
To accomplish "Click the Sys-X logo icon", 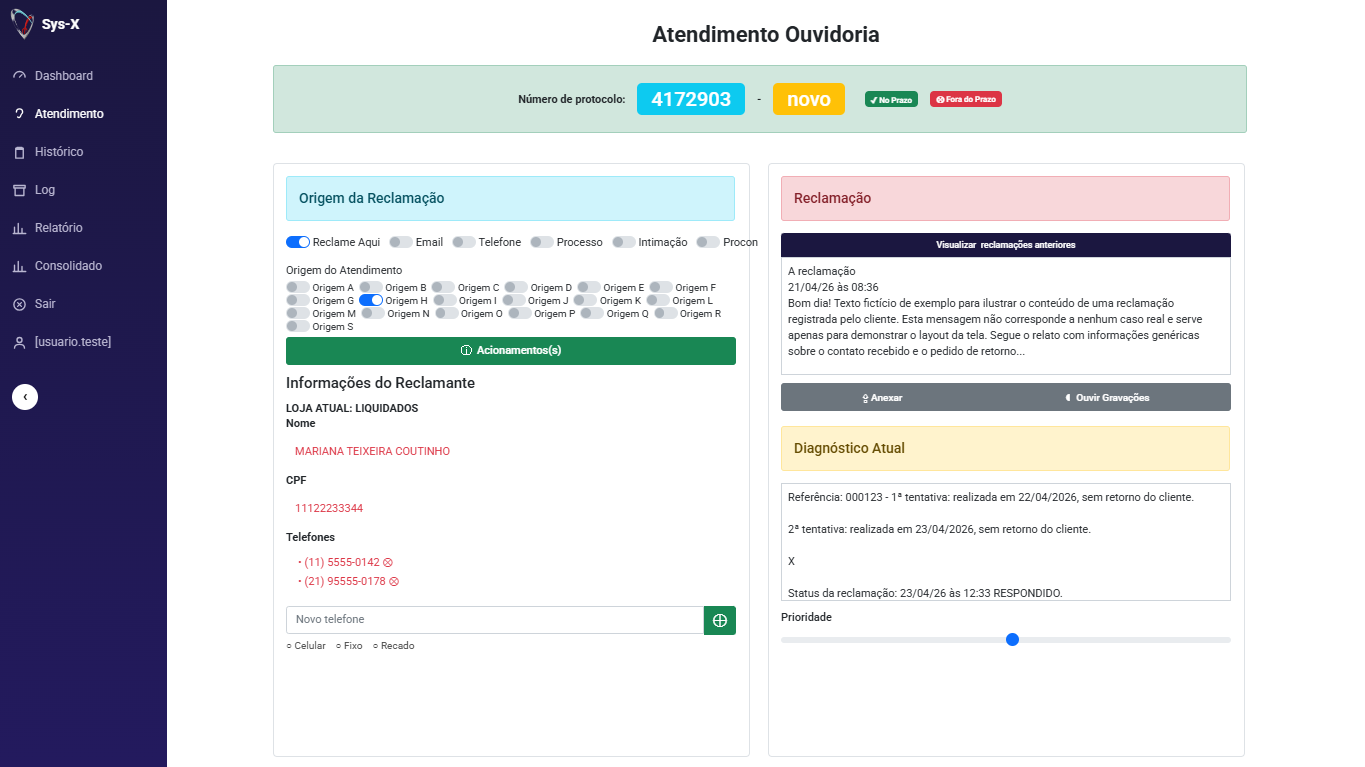I will (21, 23).
